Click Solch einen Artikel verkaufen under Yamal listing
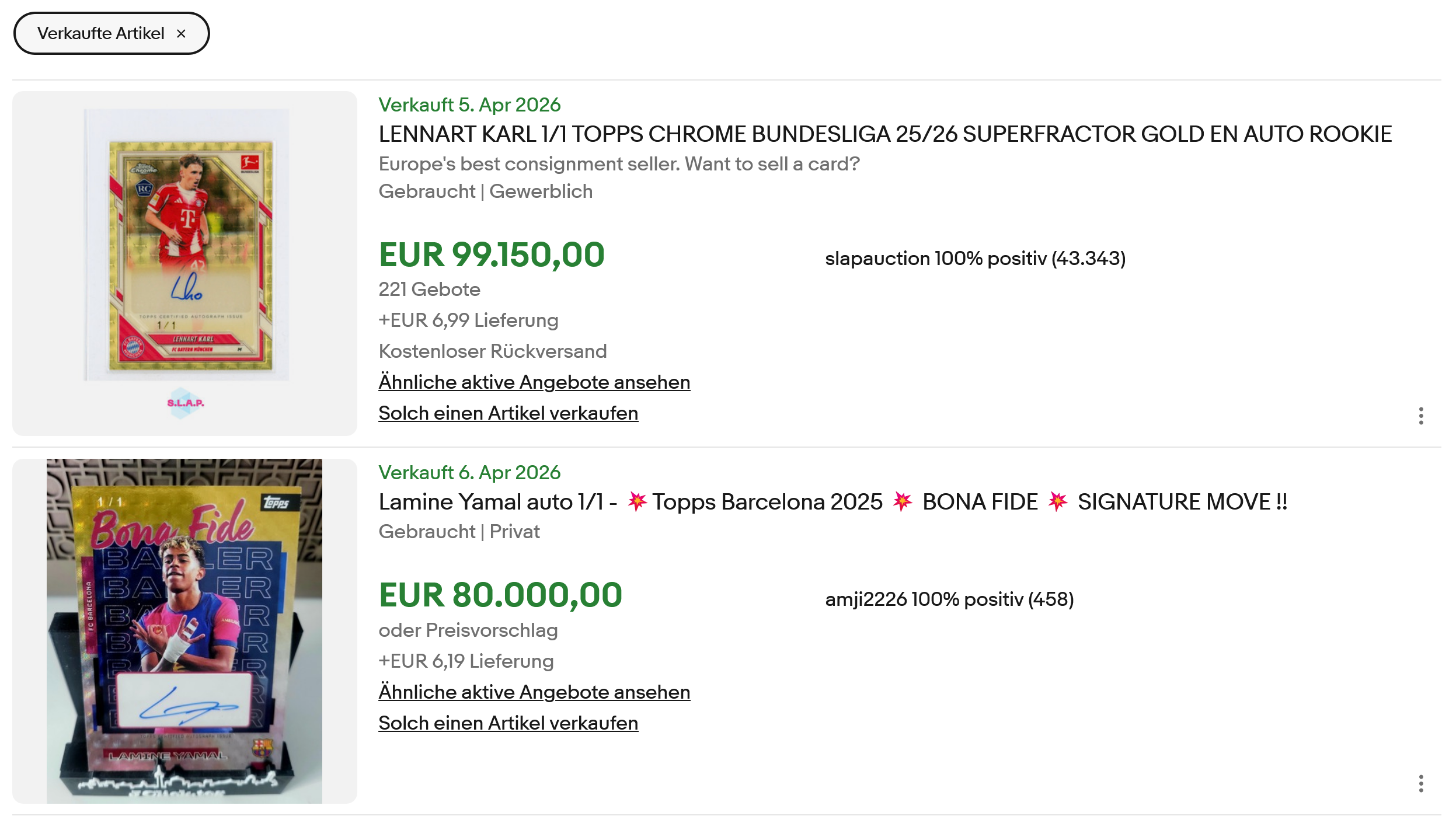This screenshot has width=1456, height=816. 508,723
